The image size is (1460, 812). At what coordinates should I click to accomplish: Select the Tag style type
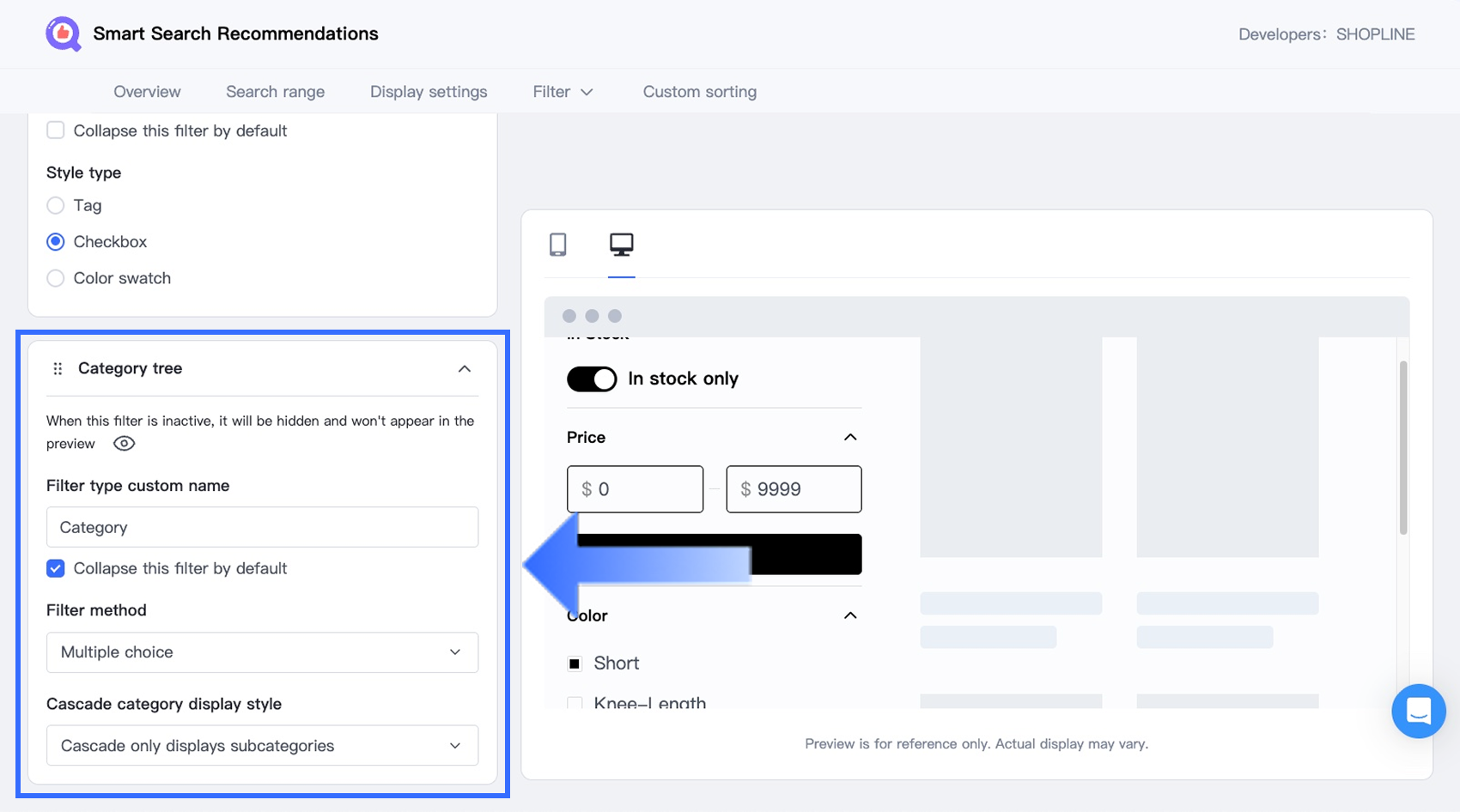(x=56, y=206)
